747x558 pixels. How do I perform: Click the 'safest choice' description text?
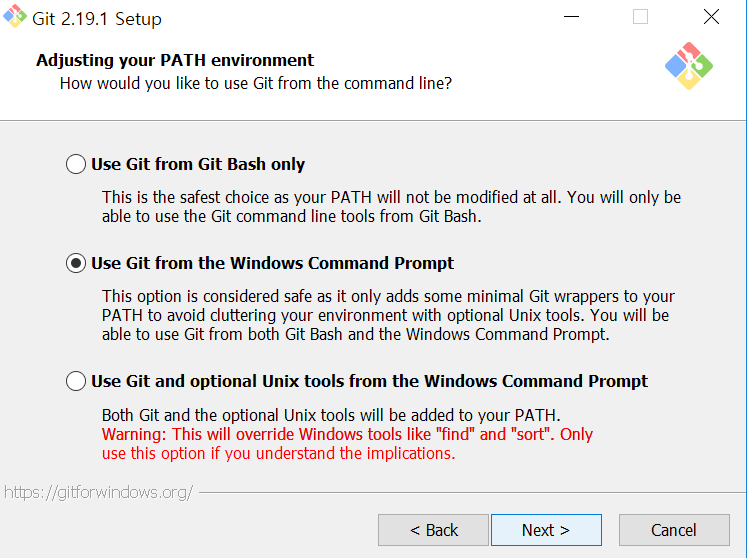point(391,207)
